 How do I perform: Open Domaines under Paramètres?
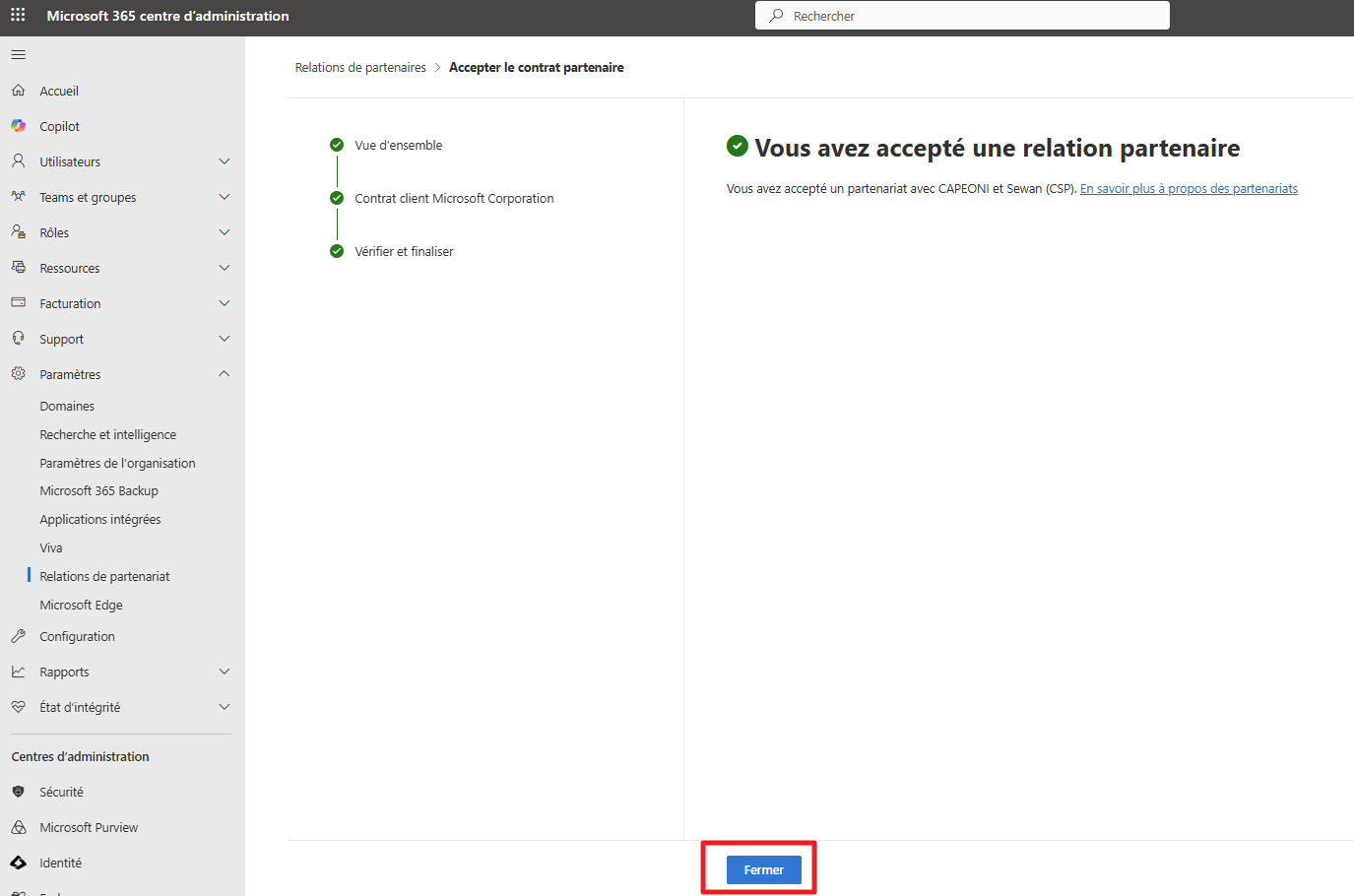tap(67, 406)
